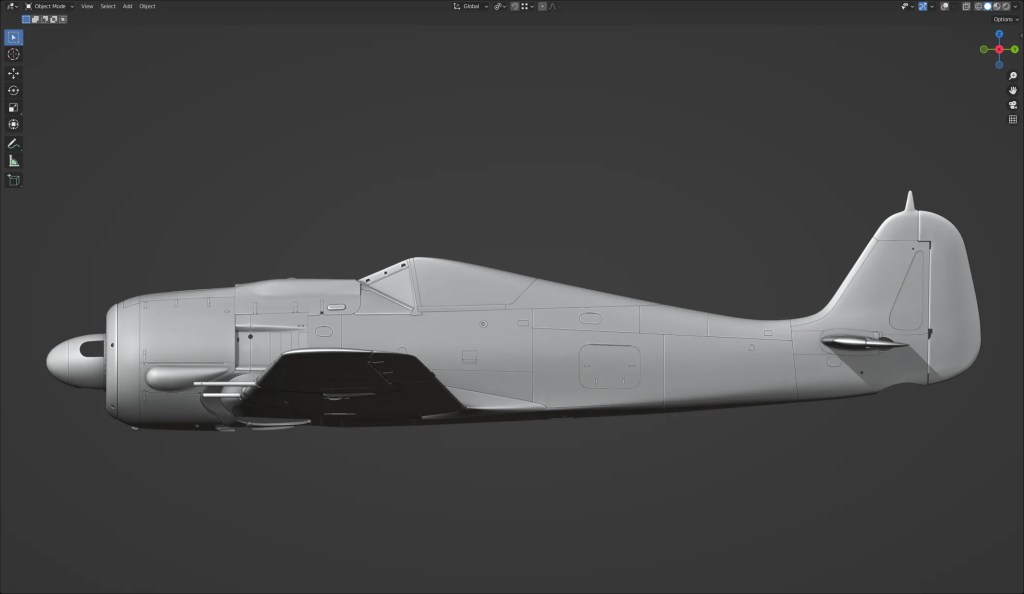Open the Global transform orientation dropdown
This screenshot has height=594, width=1024.
pos(471,6)
